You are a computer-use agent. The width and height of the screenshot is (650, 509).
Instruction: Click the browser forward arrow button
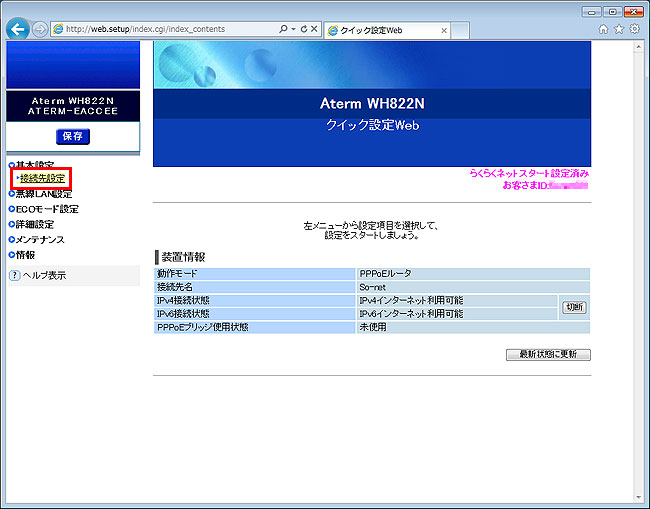coord(39,29)
